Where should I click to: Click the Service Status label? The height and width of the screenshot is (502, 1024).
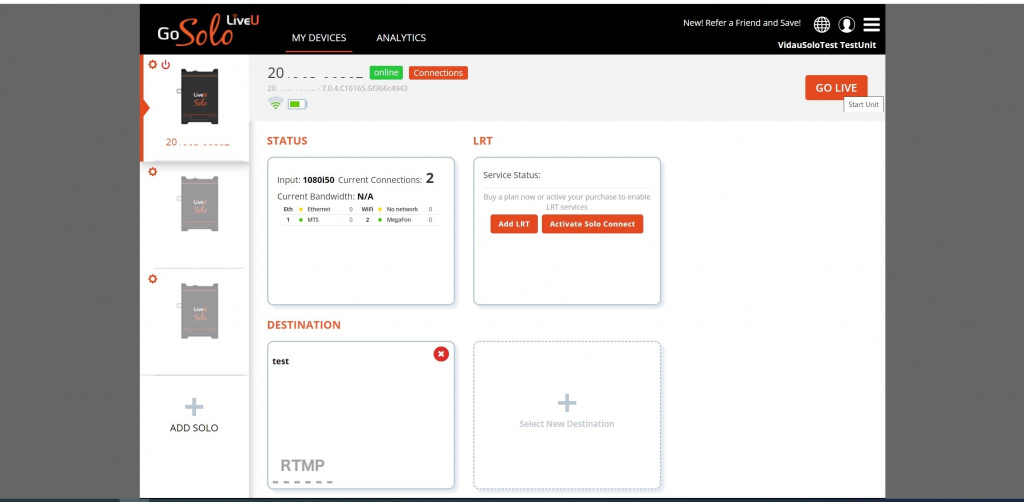tap(512, 175)
